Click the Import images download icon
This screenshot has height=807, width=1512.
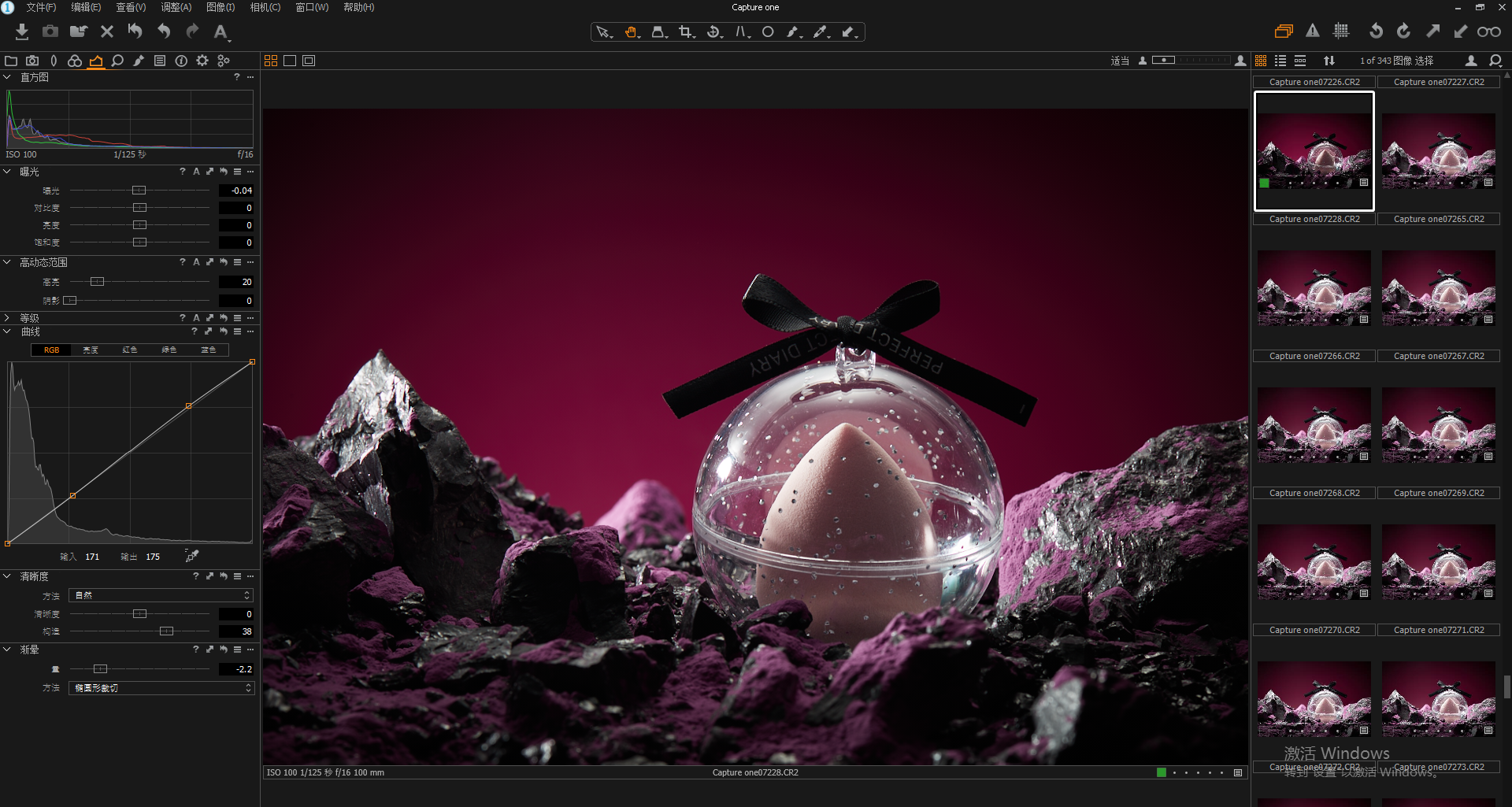click(x=22, y=31)
